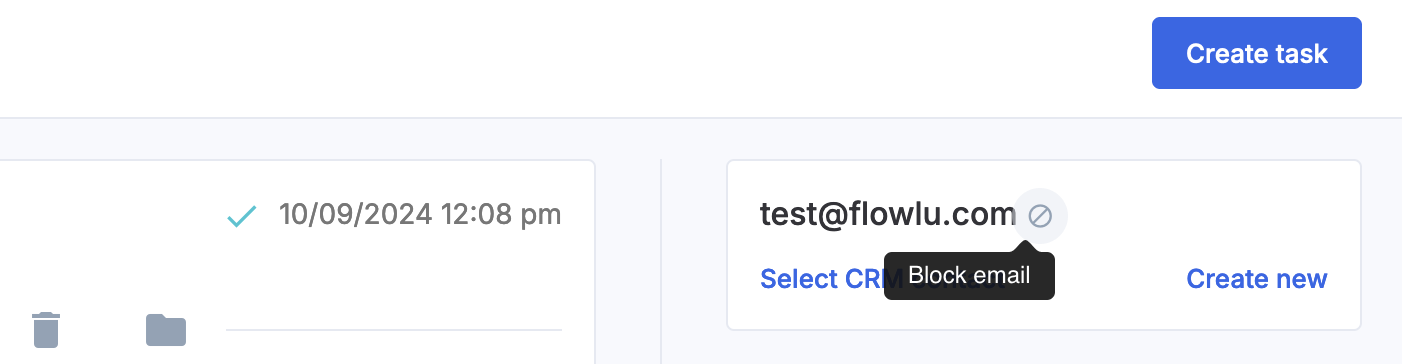Click the horizontal divider beside the folder icon
This screenshot has height=364, width=1402.
pos(394,329)
